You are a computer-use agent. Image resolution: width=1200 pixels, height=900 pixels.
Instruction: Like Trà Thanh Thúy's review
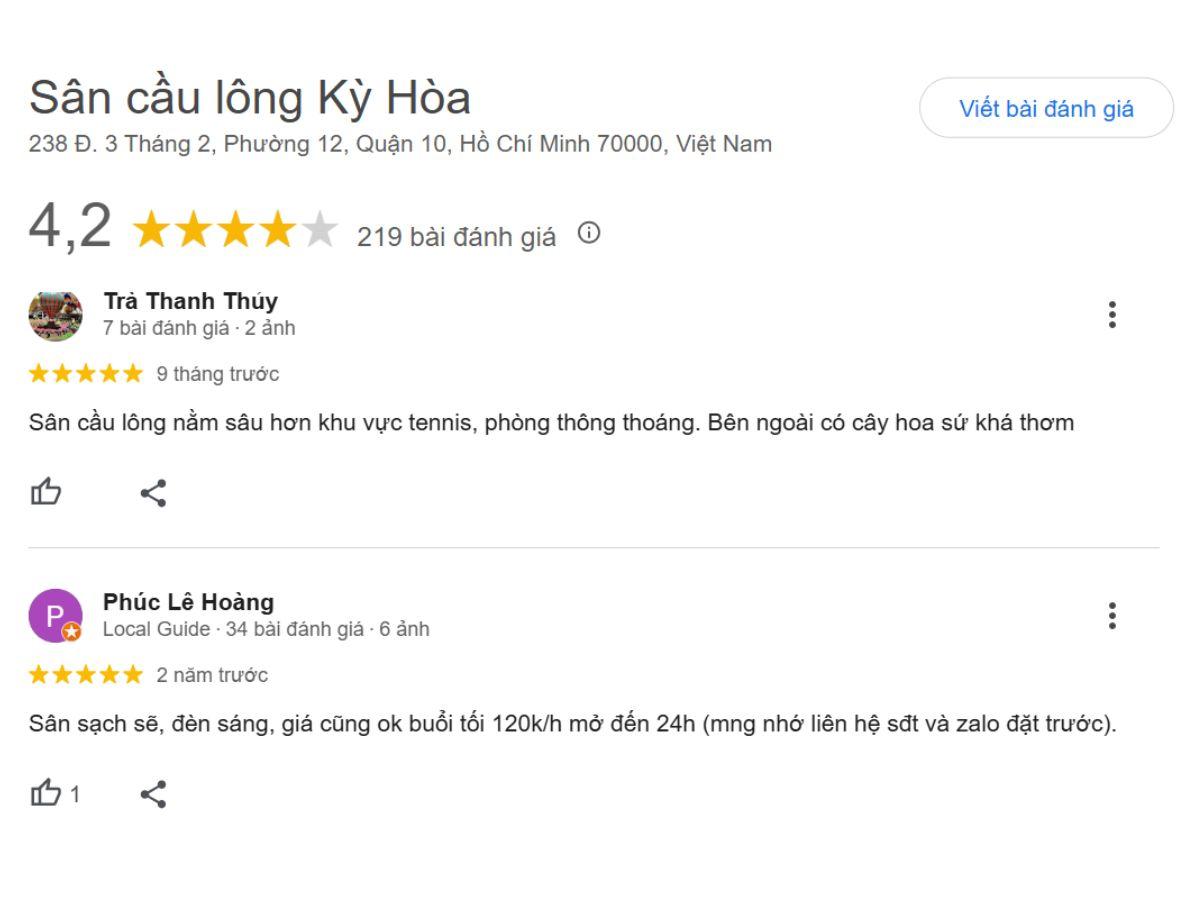tap(45, 492)
